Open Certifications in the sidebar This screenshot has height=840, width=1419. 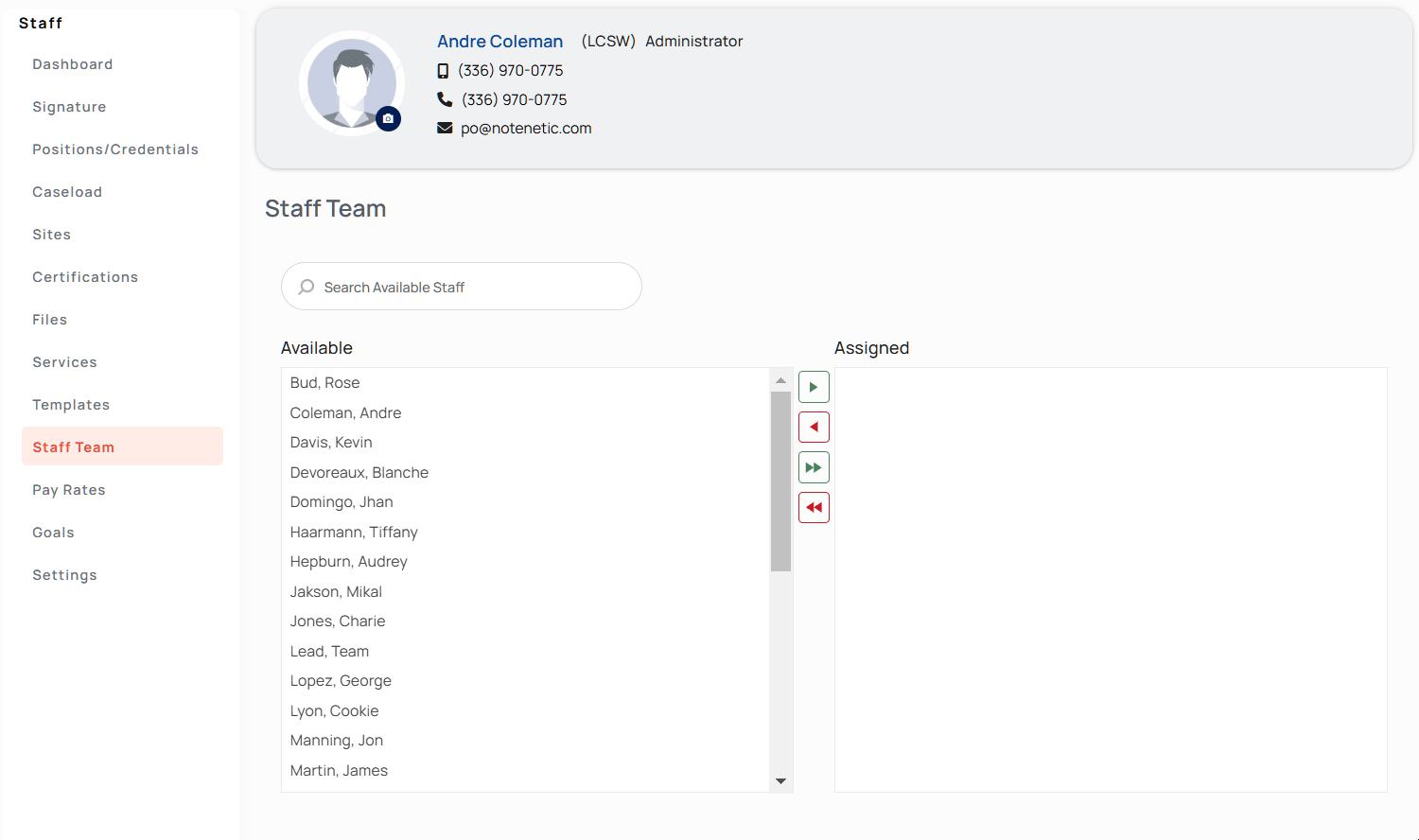tap(85, 277)
